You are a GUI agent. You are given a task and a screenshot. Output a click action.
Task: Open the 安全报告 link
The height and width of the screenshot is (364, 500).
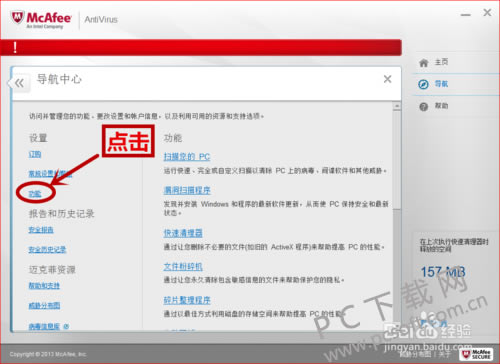click(x=41, y=230)
